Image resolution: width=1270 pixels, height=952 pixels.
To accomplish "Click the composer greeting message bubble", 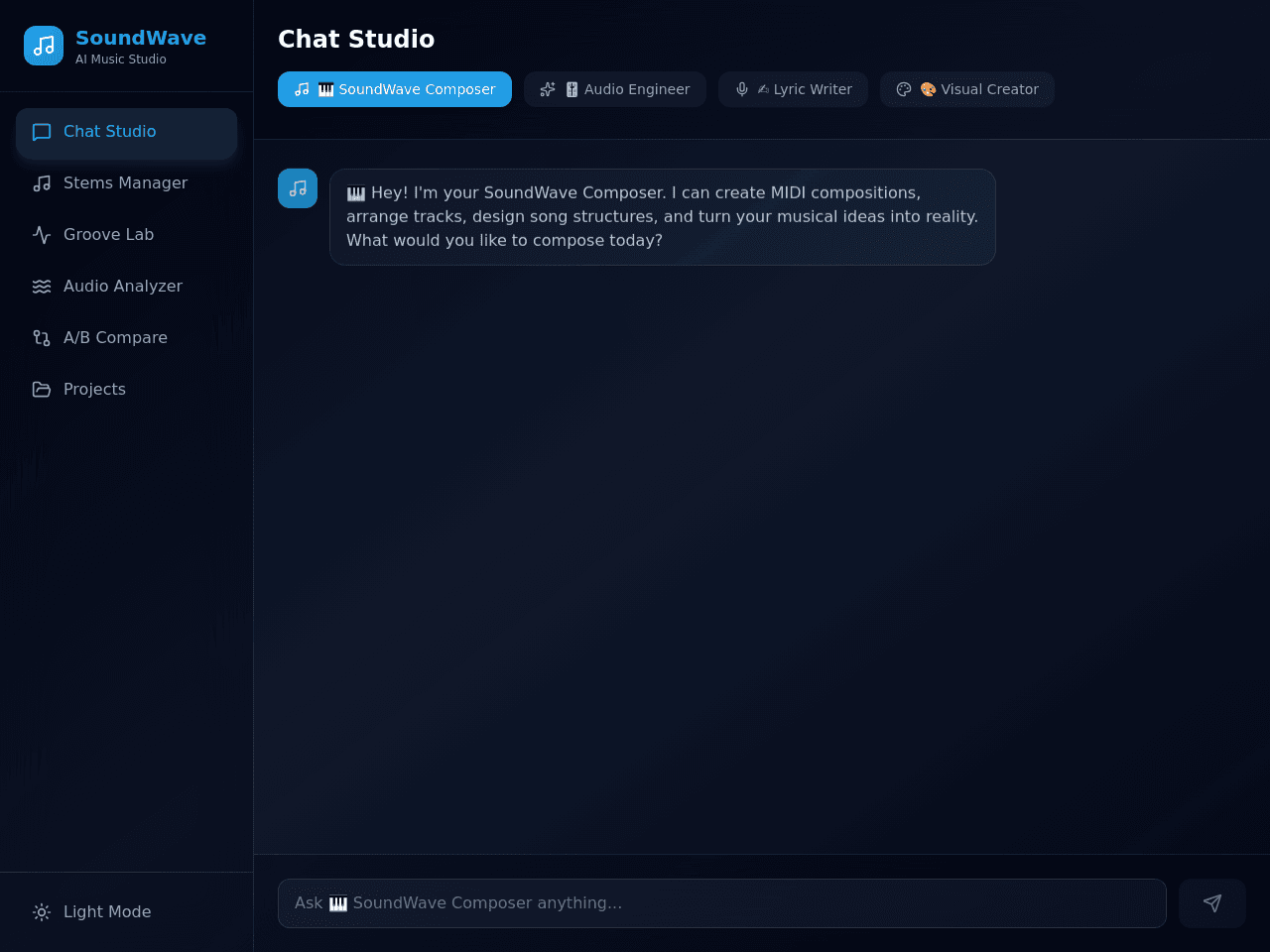I will [x=663, y=217].
